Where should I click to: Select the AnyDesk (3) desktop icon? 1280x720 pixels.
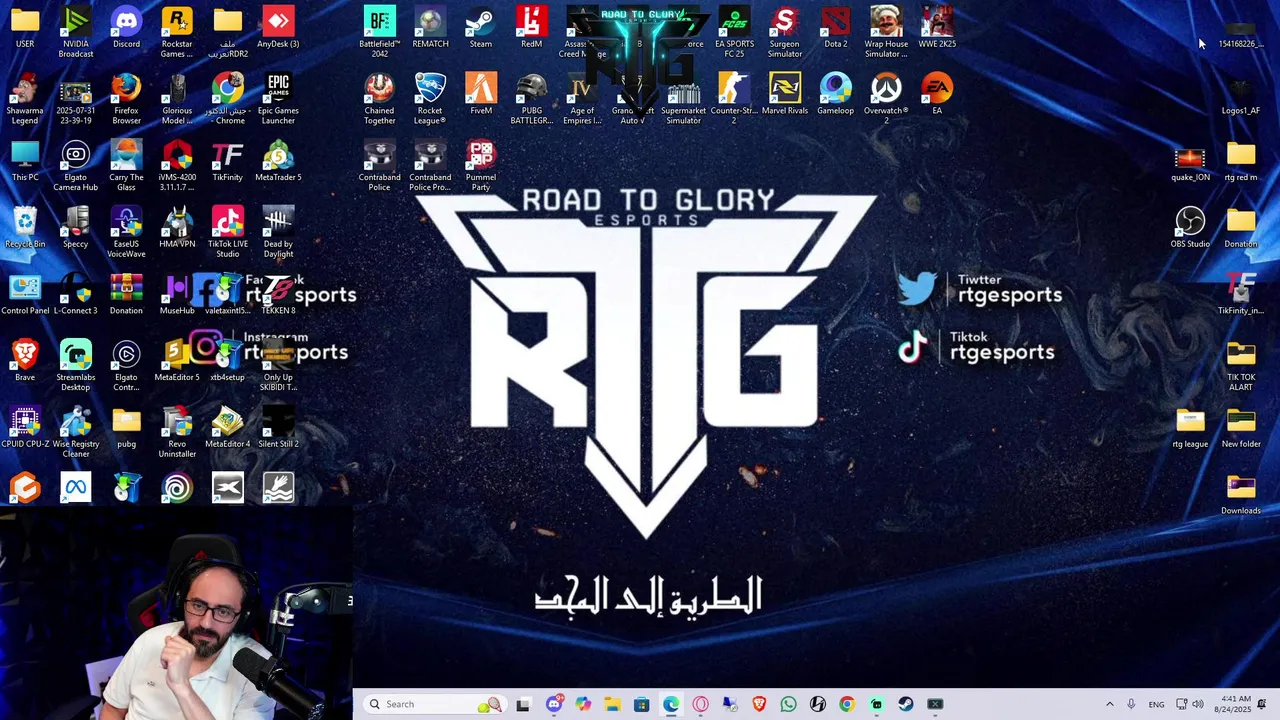278,27
